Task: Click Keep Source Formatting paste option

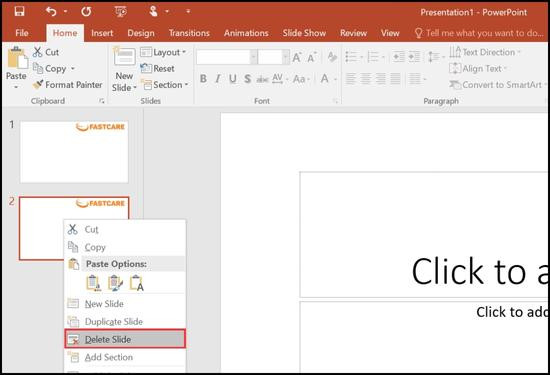Action: tap(115, 283)
